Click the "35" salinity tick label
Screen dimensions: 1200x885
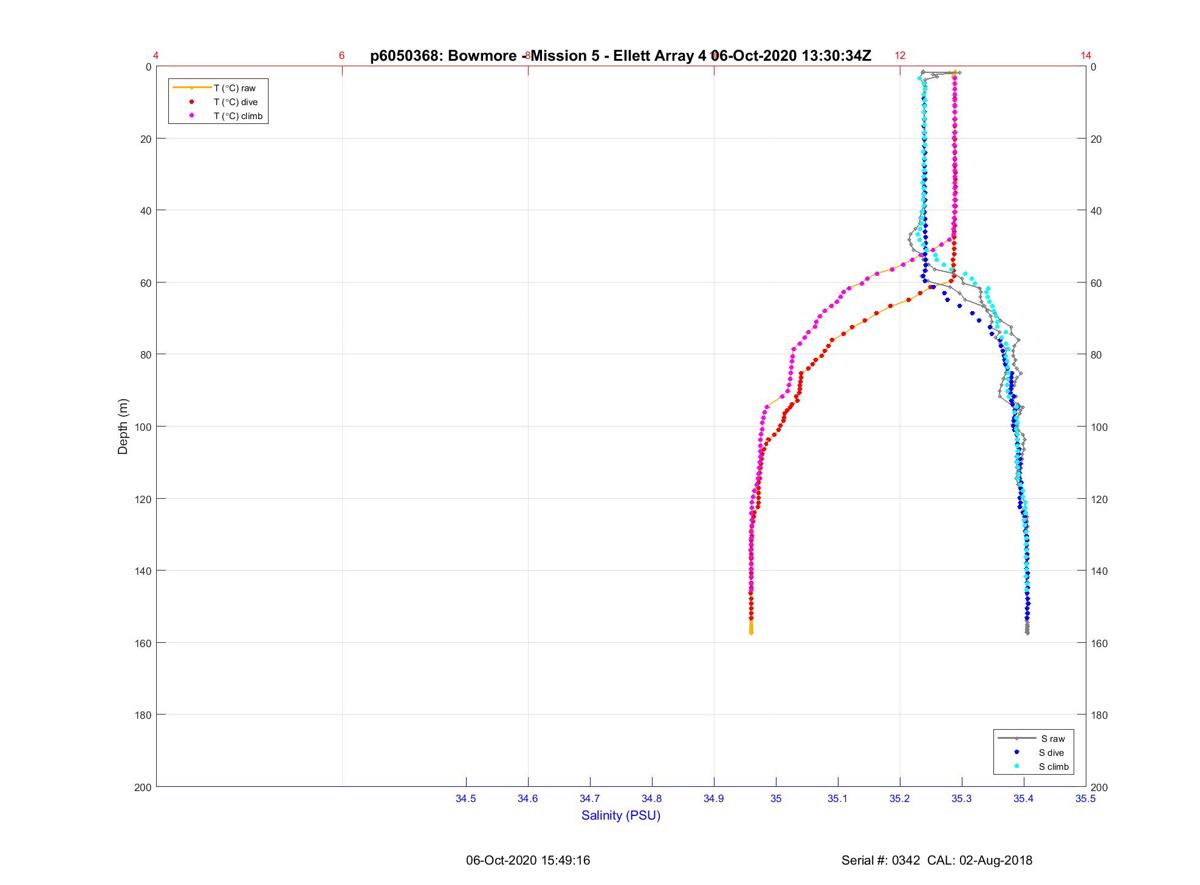[x=776, y=798]
